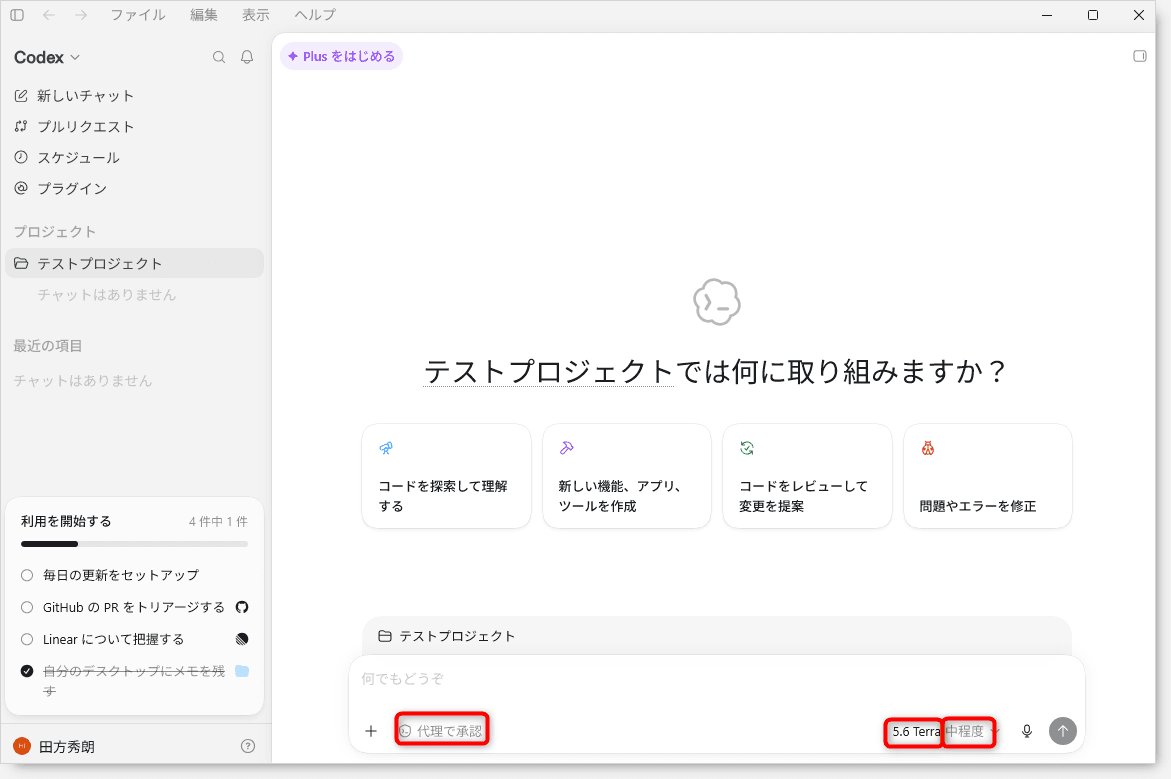This screenshot has width=1171, height=779.
Task: Click the 何でもどうぞ message input field
Action: pos(717,679)
